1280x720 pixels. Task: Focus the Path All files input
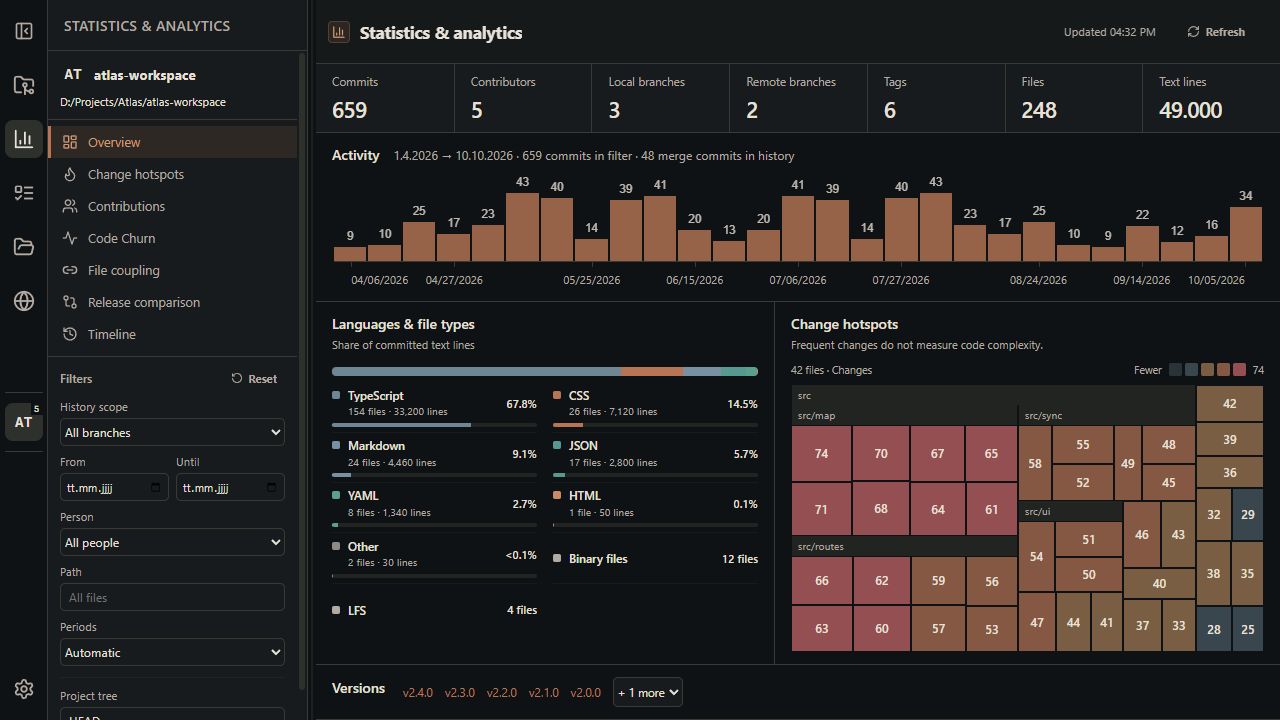coord(172,597)
